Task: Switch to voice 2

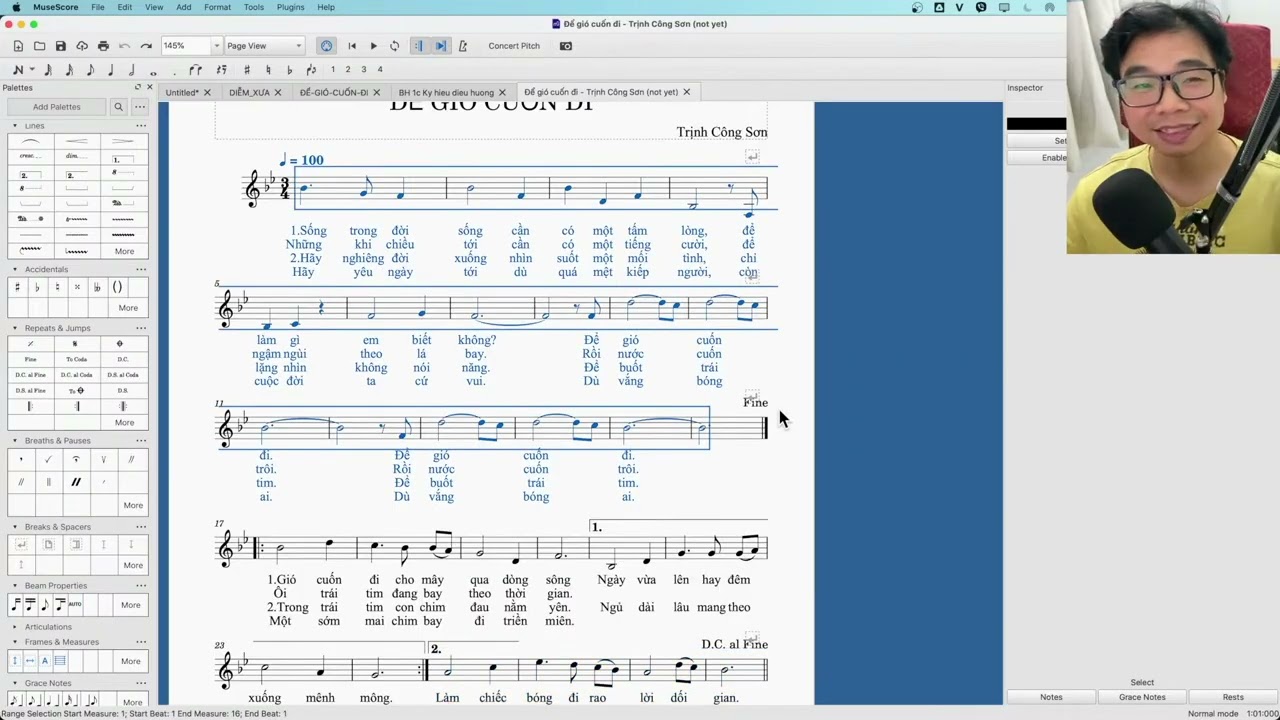Action: pos(348,70)
